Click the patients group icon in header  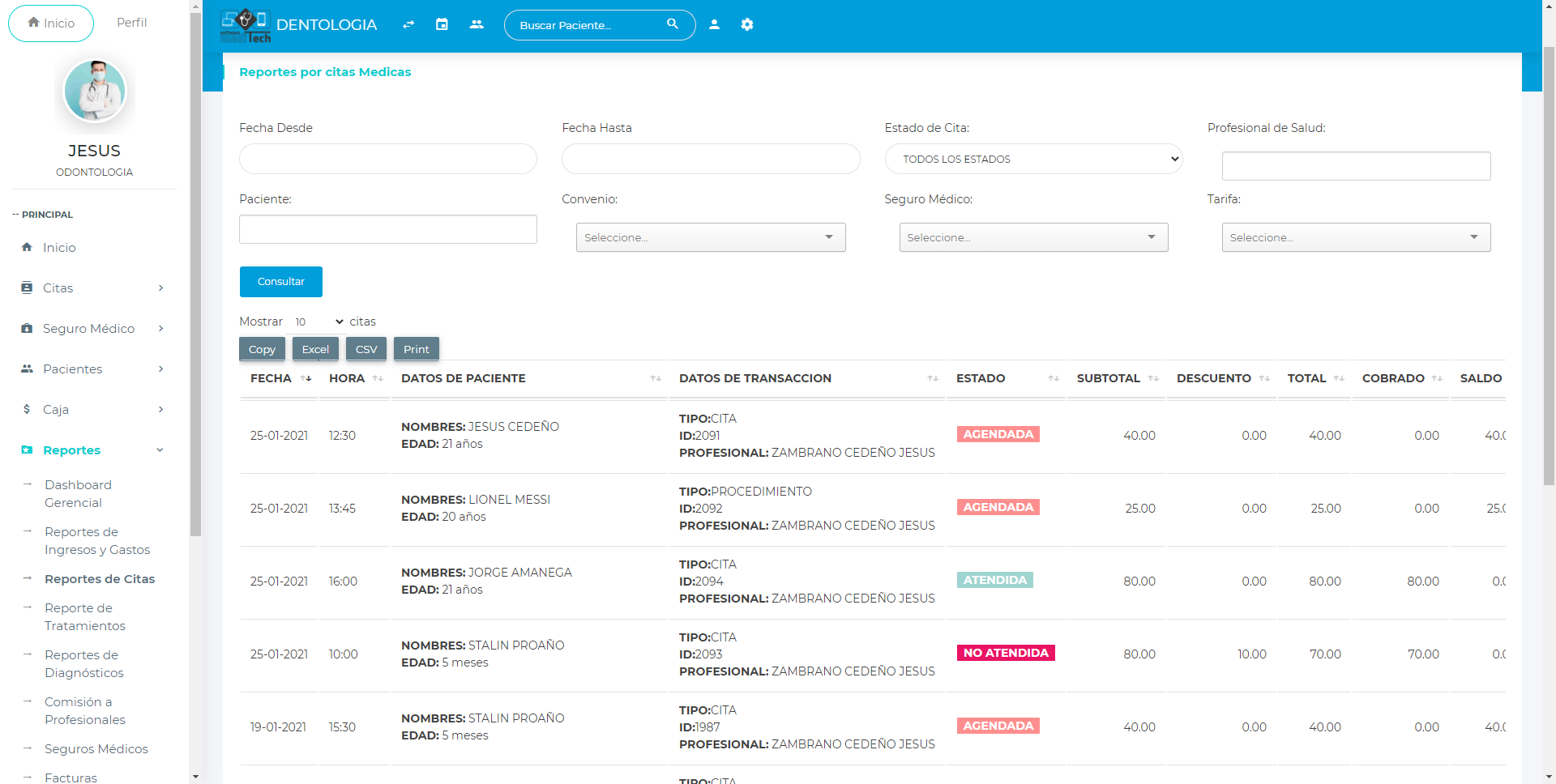pyautogui.click(x=477, y=25)
